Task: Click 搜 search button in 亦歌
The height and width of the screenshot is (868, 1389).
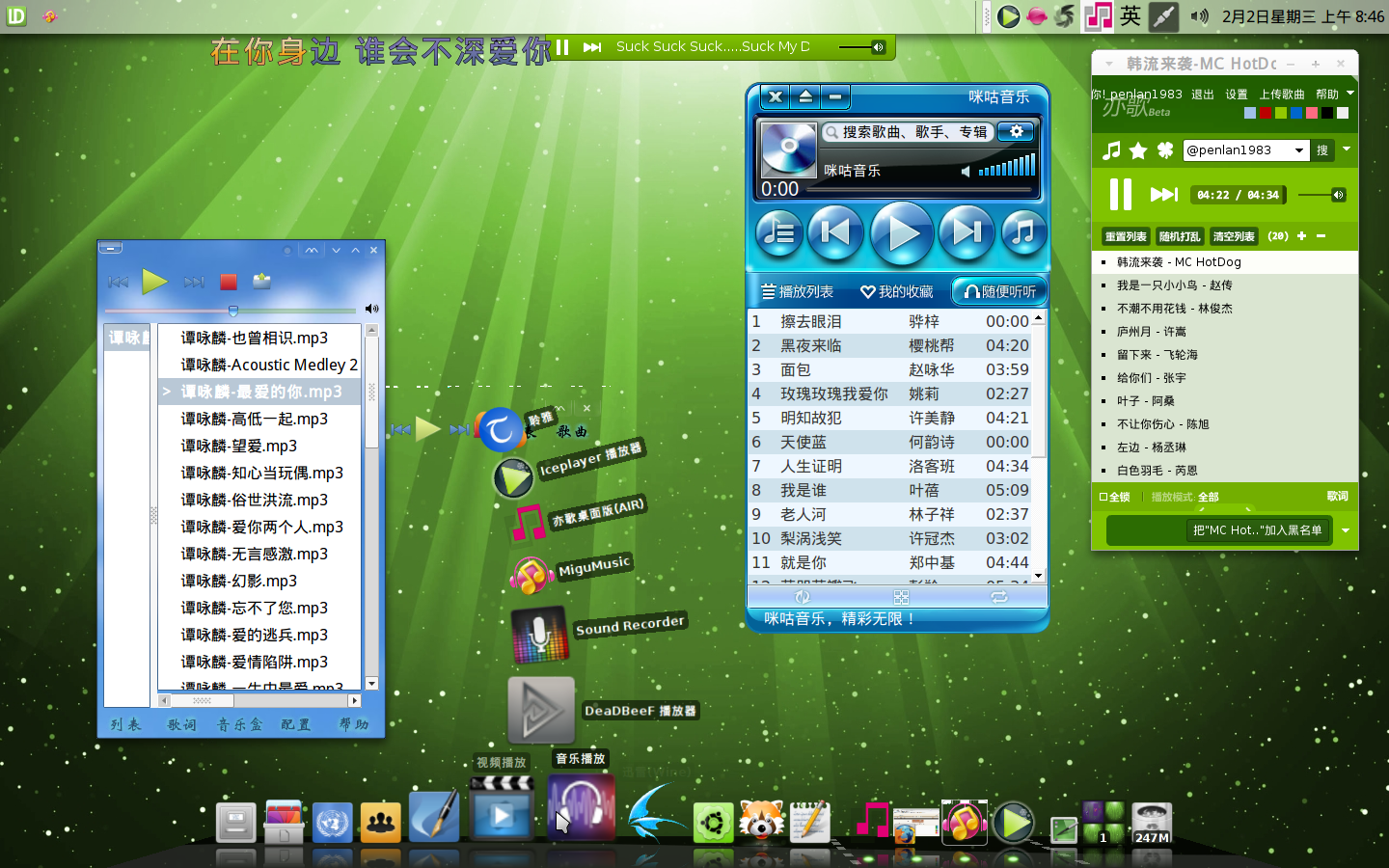Action: [1322, 150]
